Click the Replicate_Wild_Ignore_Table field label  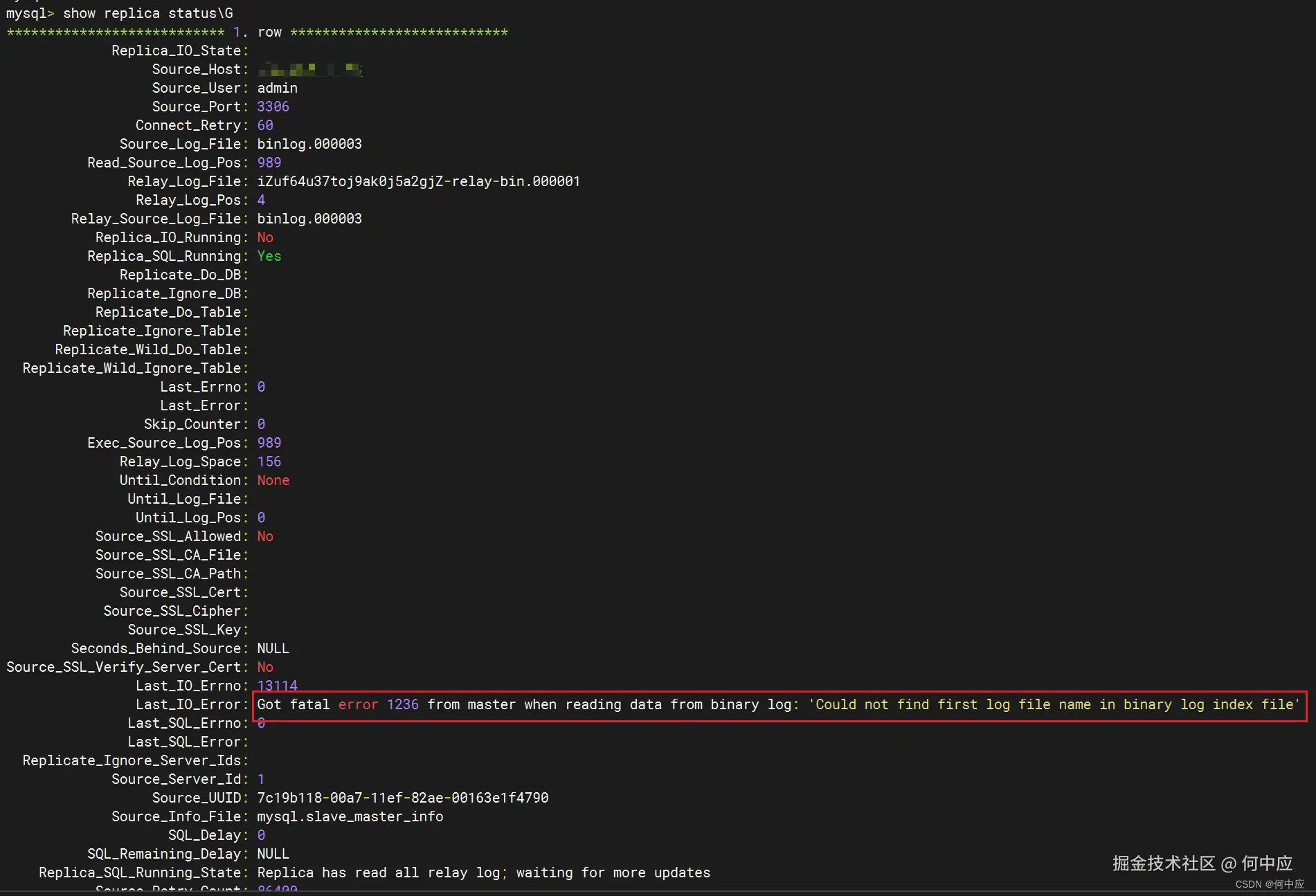(x=136, y=368)
